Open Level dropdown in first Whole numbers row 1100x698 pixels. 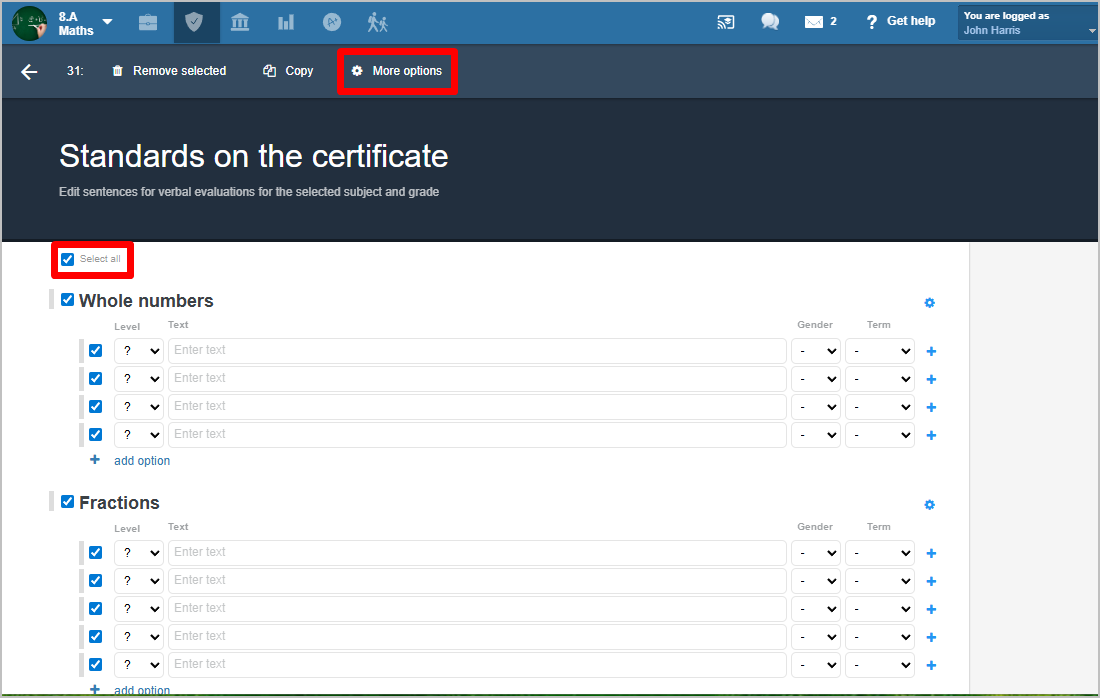pos(139,351)
